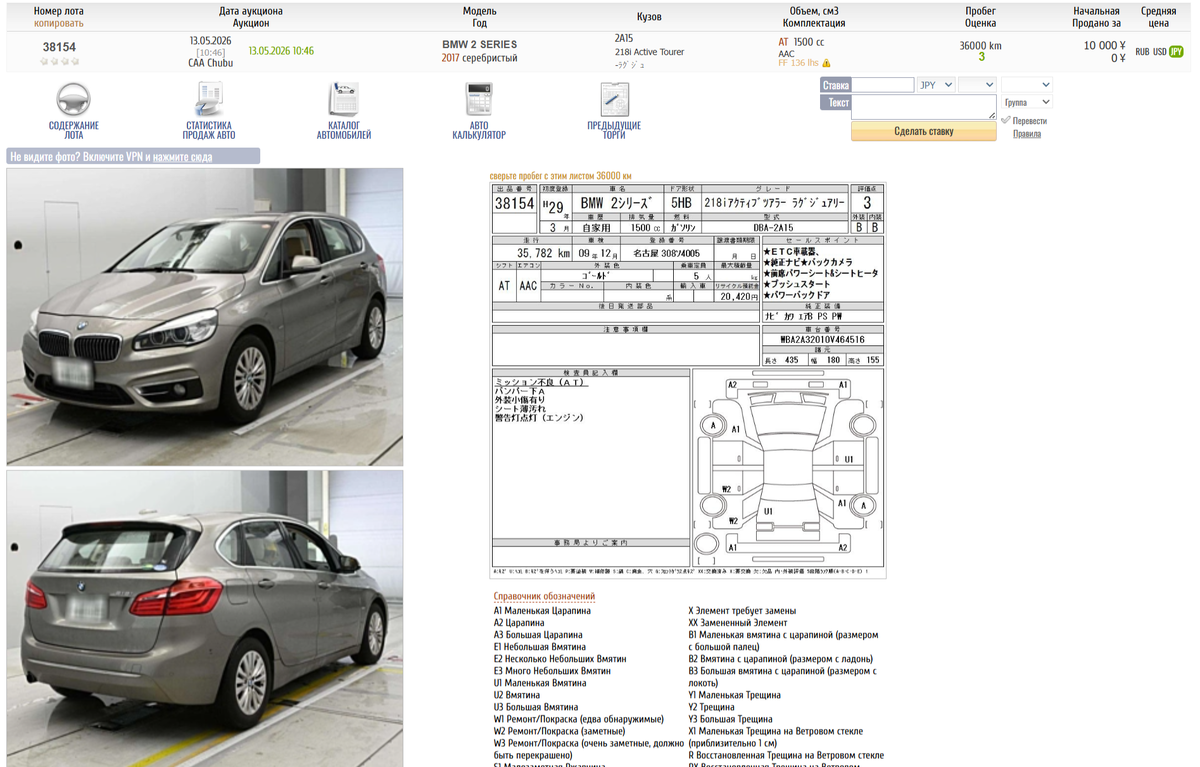Open the empty dropdown right of JPY
Screen dimensions: 1200x767
(977, 85)
